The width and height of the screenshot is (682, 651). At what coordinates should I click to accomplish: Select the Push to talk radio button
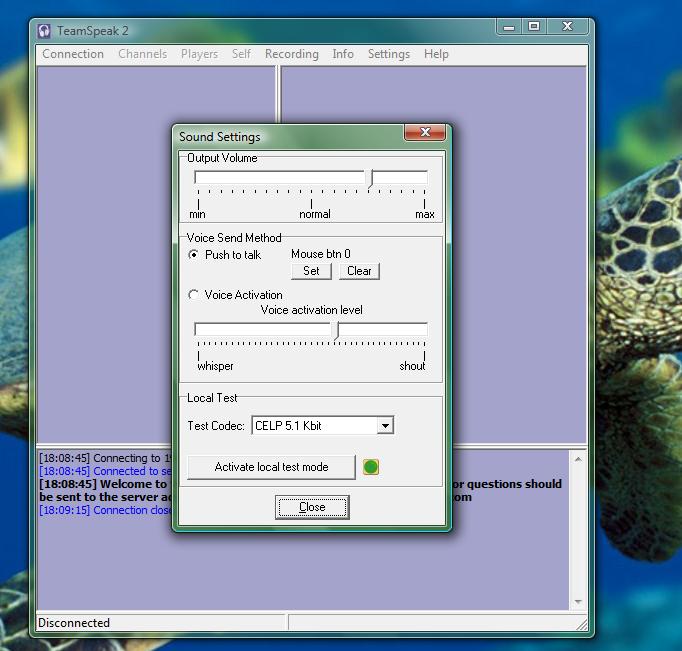point(194,254)
